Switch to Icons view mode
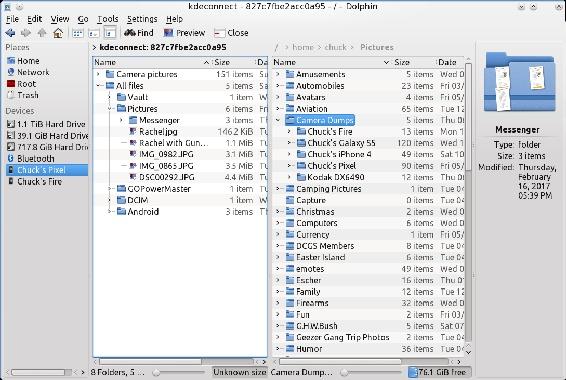Screen dimensions: 566x380 coord(78,33)
